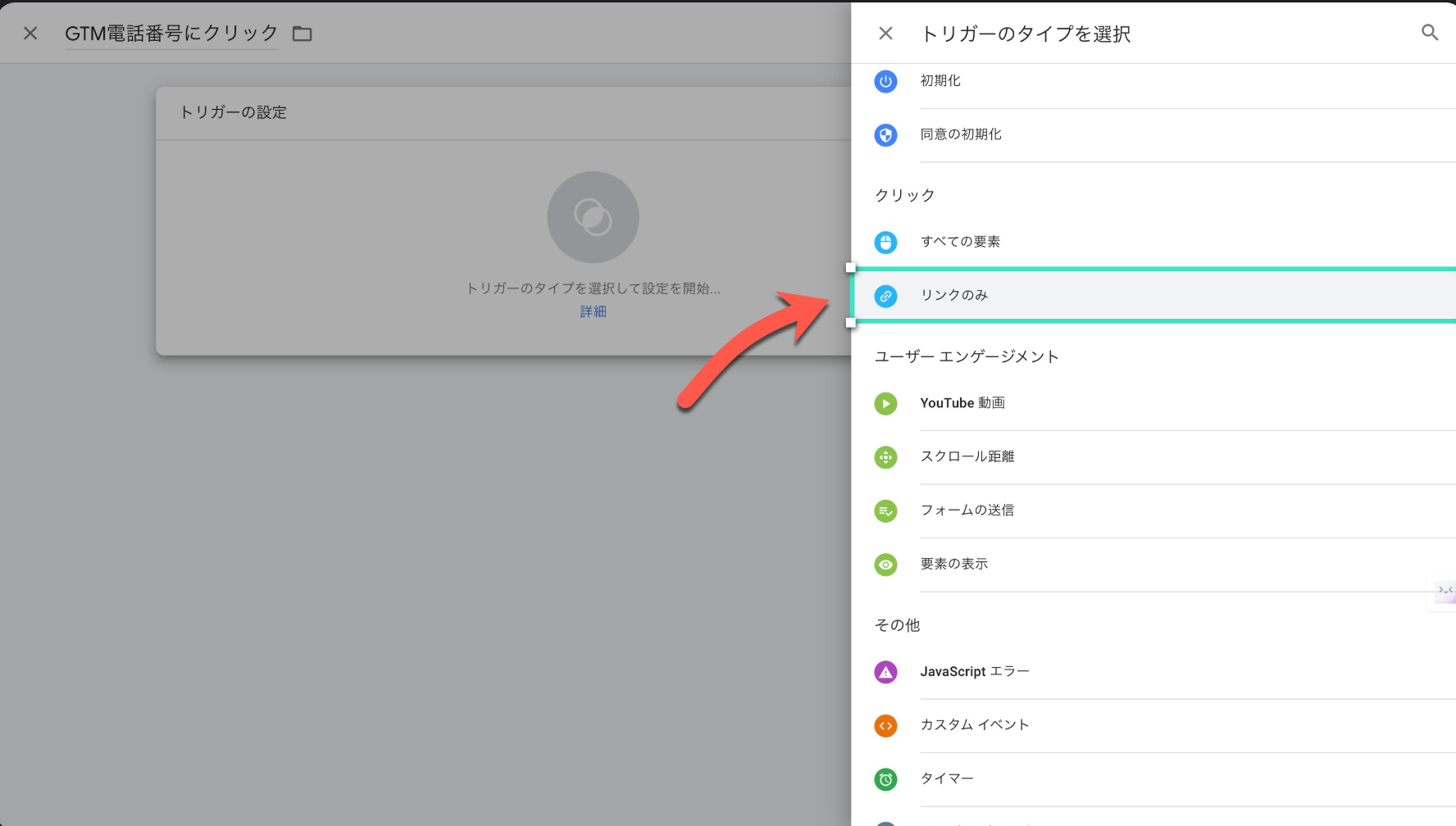The width and height of the screenshot is (1456, 826).
Task: Open the 詳細 link in trigger settings
Action: pyautogui.click(x=593, y=311)
